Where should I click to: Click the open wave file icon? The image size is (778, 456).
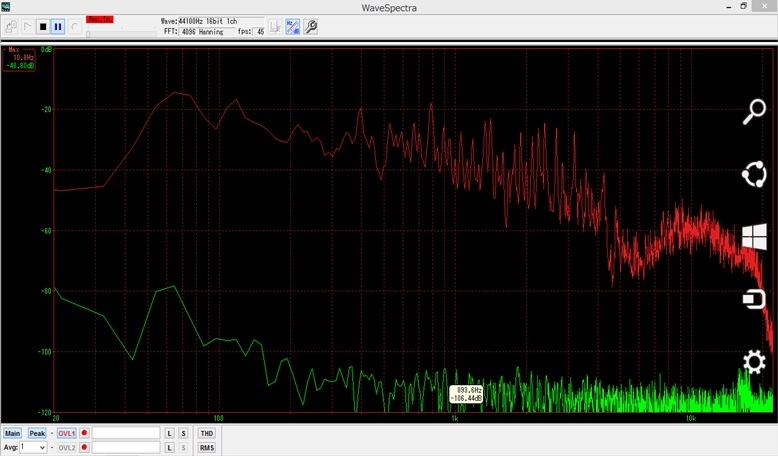pyautogui.click(x=11, y=26)
